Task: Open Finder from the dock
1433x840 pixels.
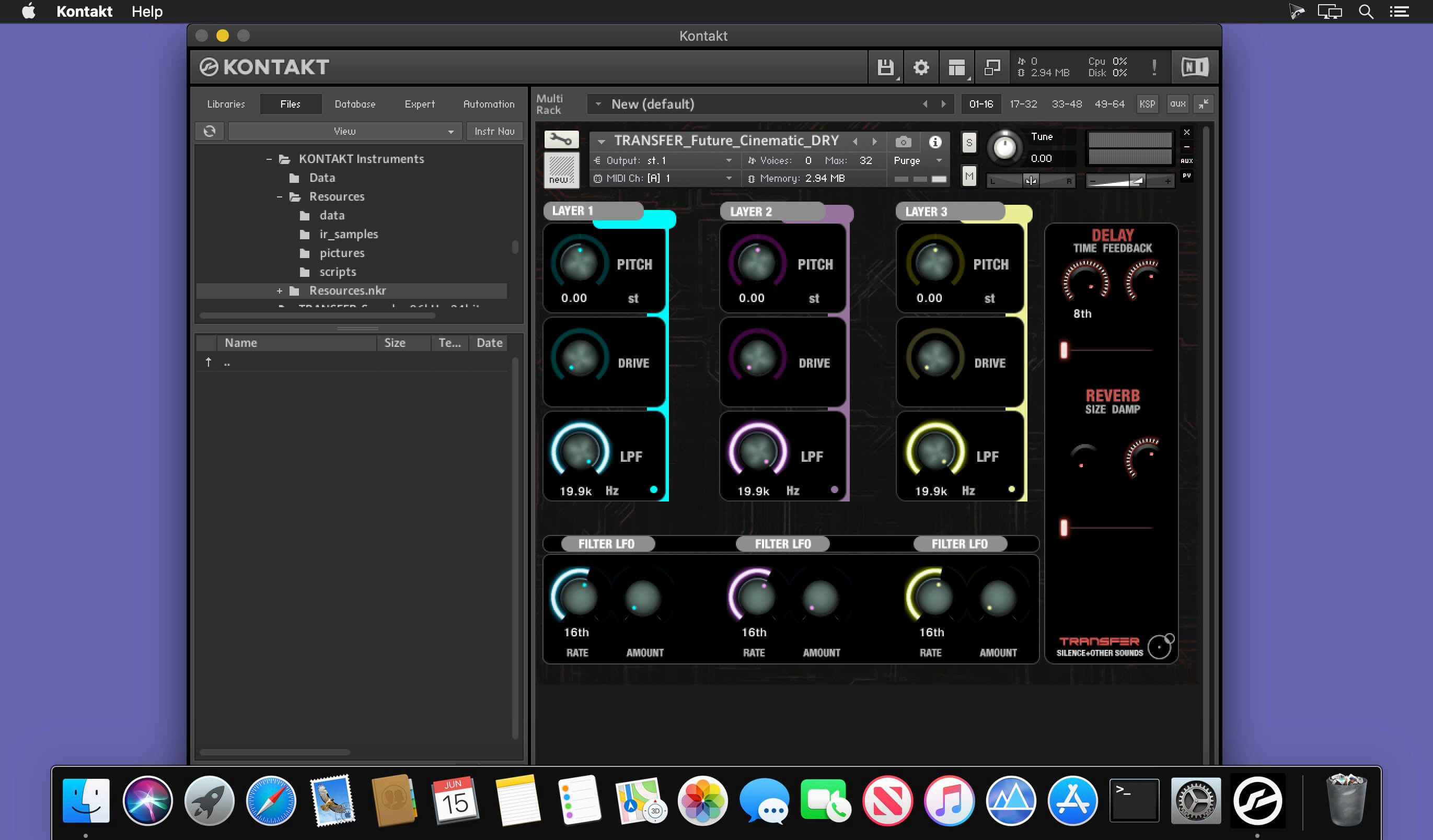Action: [86, 800]
